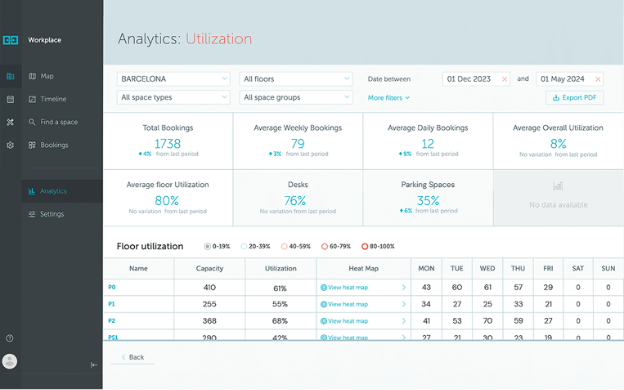Open View heat map for P1
The height and width of the screenshot is (390, 624).
[x=348, y=304]
